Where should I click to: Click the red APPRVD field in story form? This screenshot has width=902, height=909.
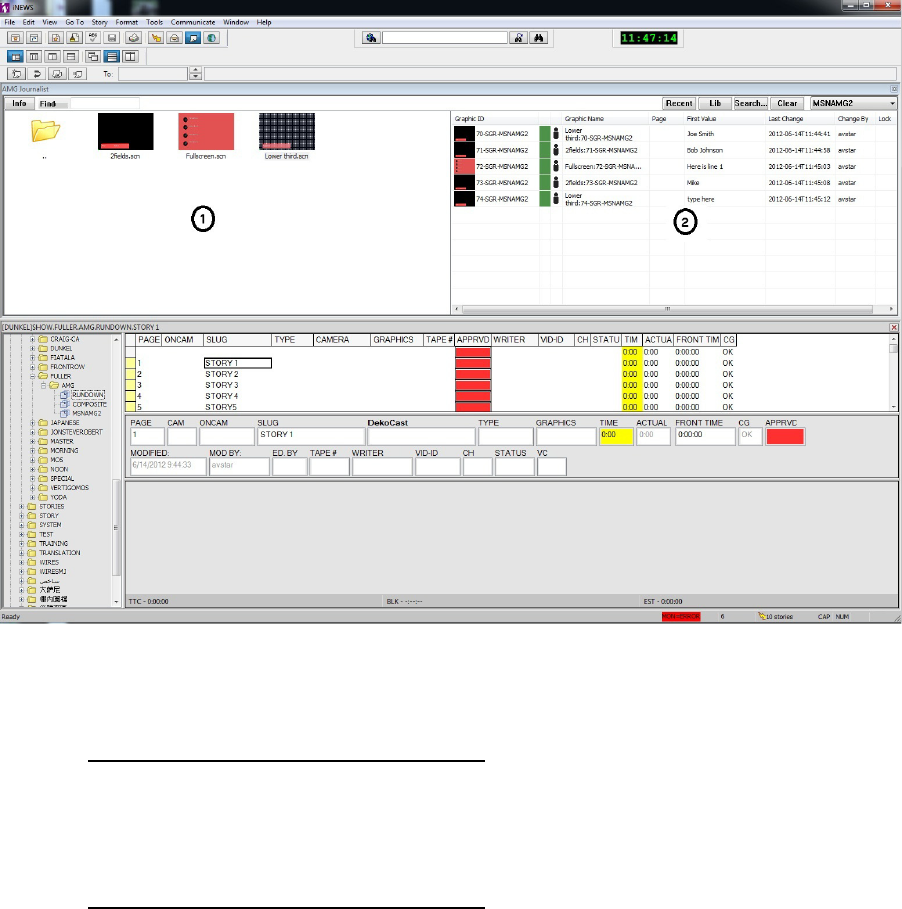(785, 437)
